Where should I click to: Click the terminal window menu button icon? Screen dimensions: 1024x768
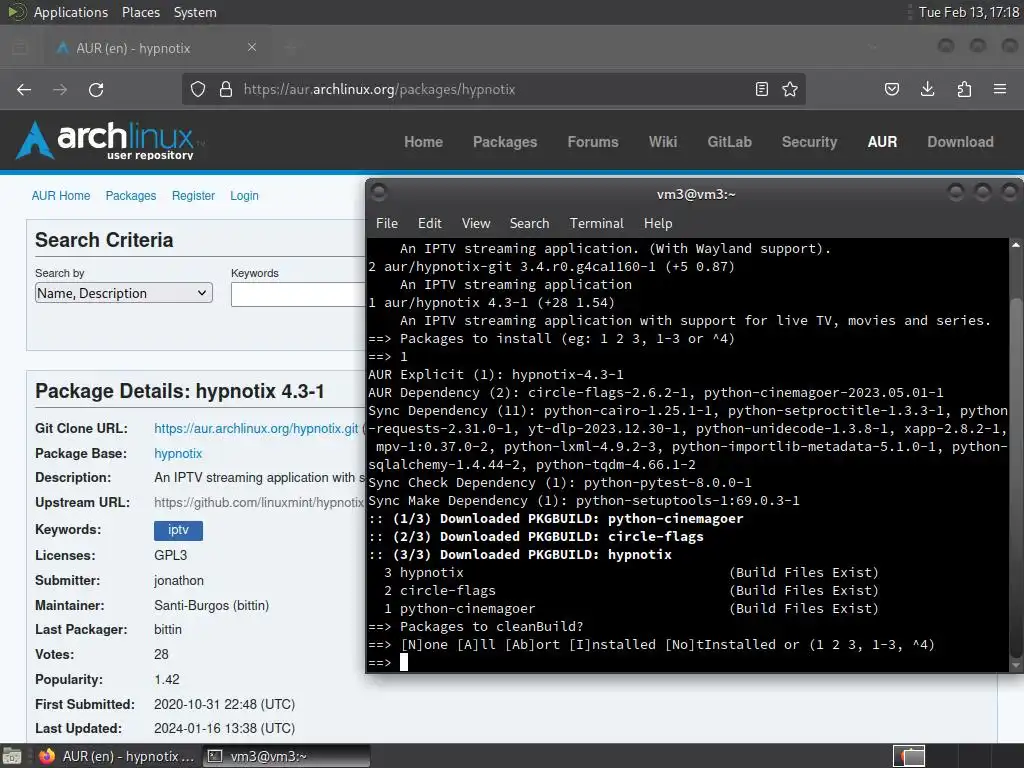click(379, 193)
